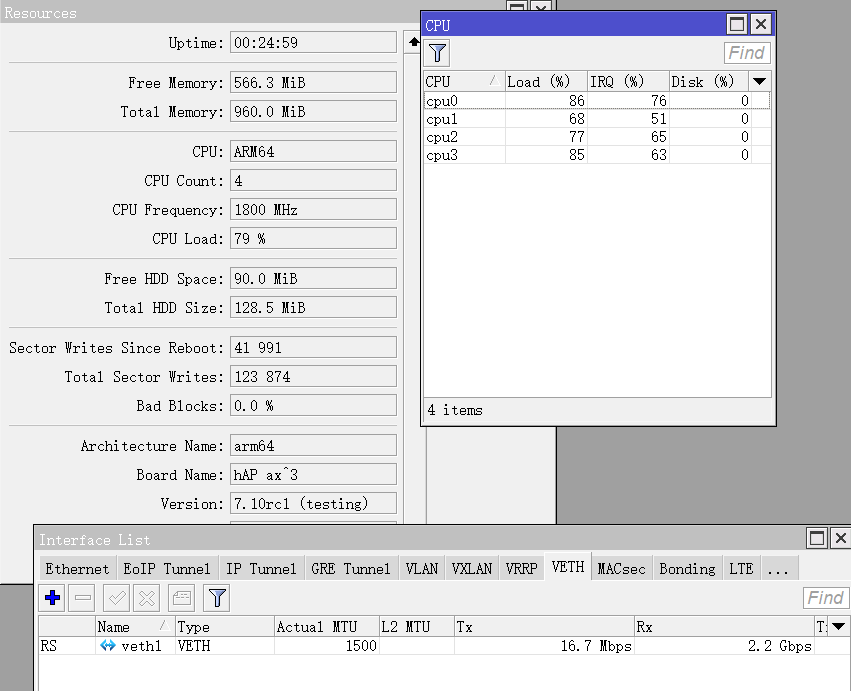Click the checkmark enable interface button
851x691 pixels.
(x=116, y=598)
